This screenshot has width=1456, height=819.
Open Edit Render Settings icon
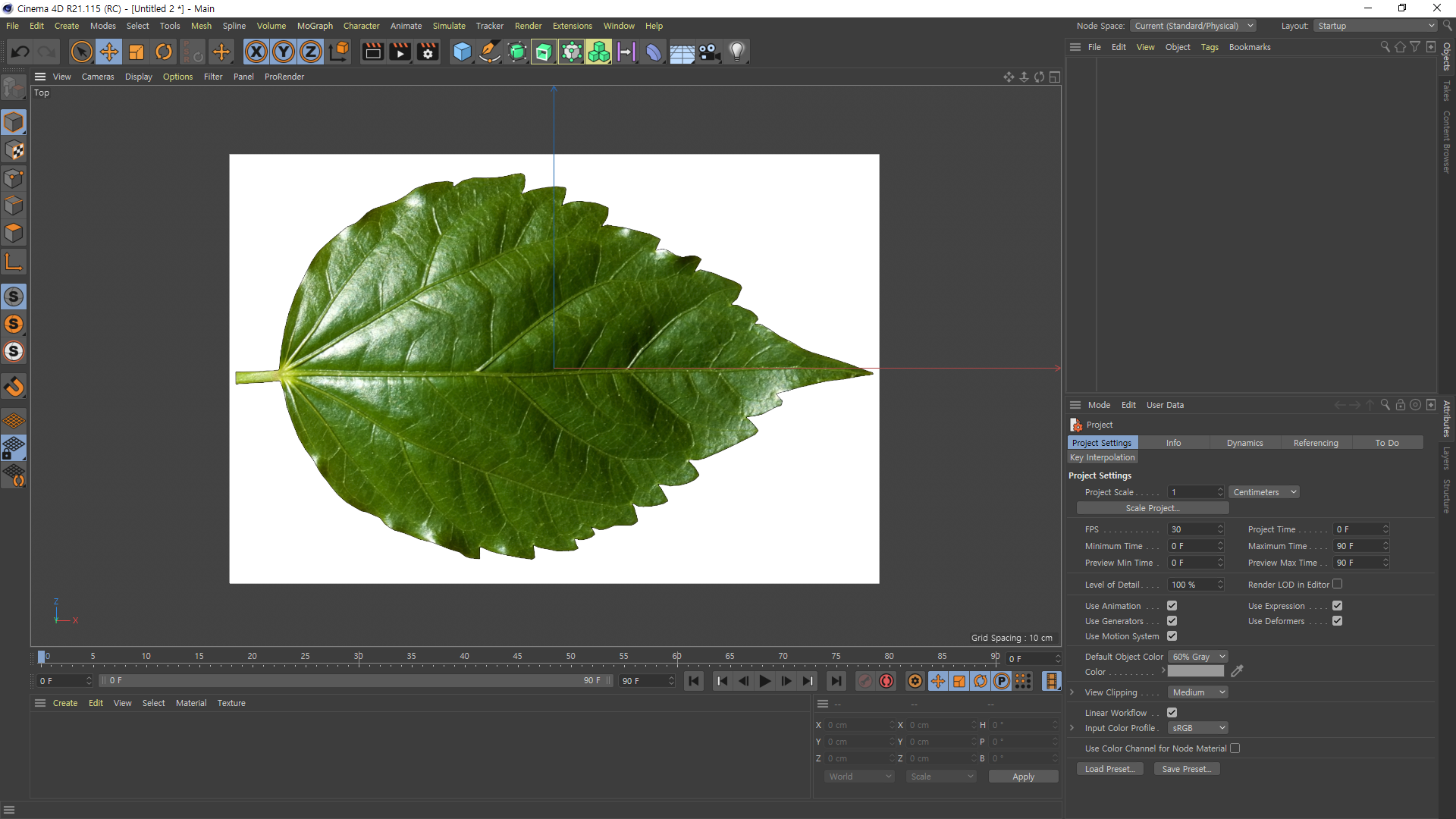coord(428,52)
